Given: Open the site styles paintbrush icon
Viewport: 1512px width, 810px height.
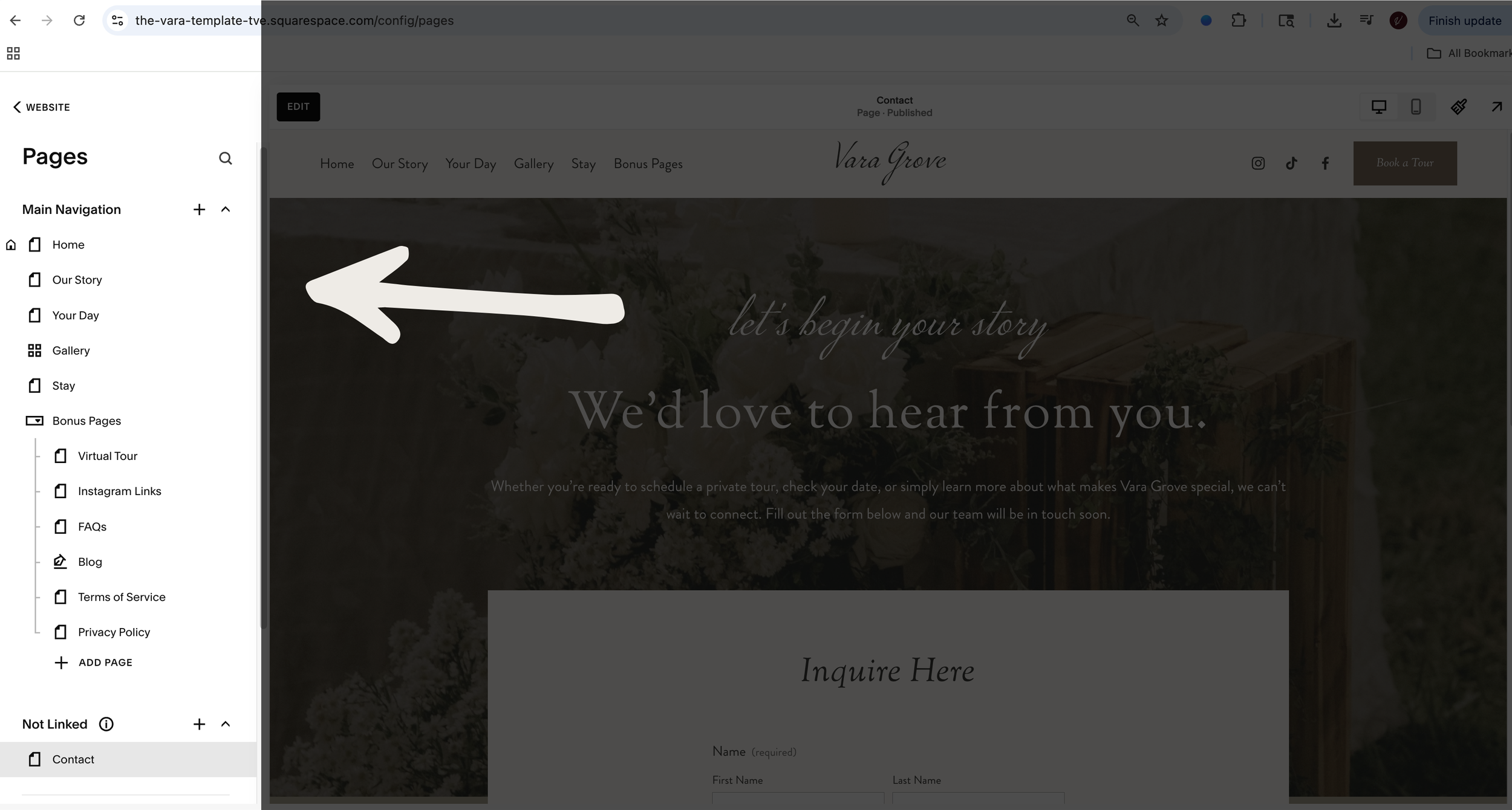Looking at the screenshot, I should point(1459,107).
